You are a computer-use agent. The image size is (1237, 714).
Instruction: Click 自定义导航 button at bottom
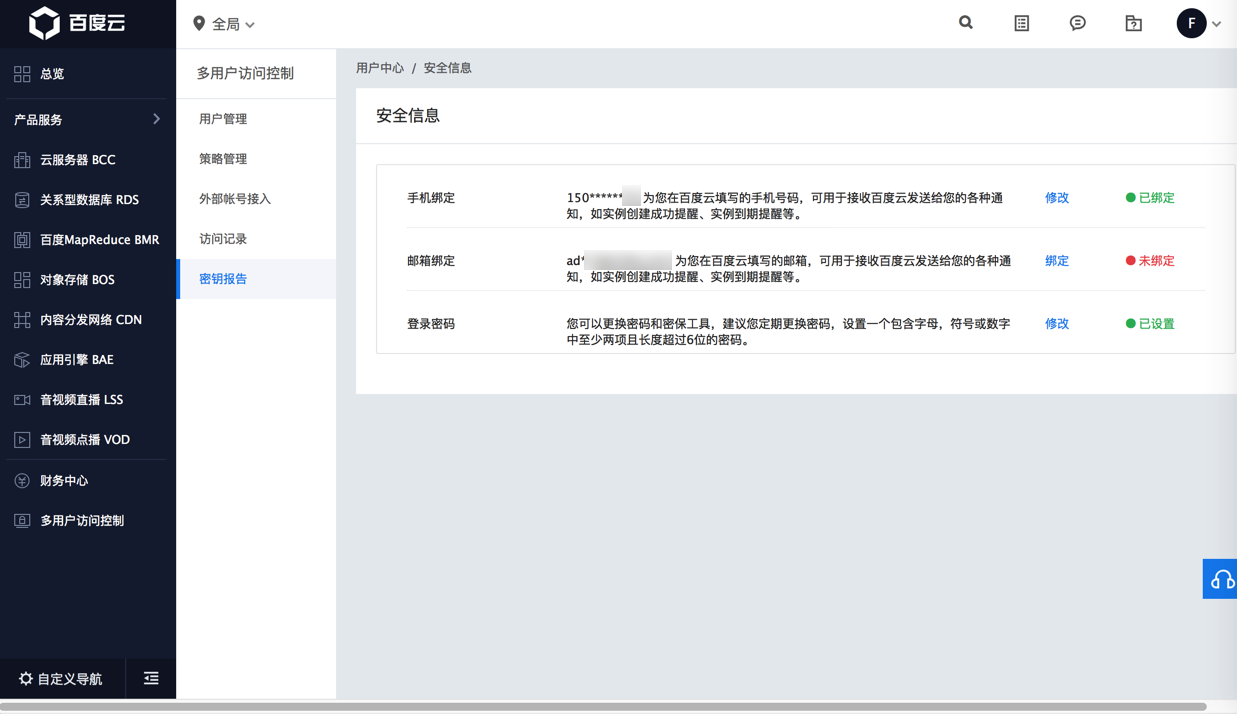62,679
